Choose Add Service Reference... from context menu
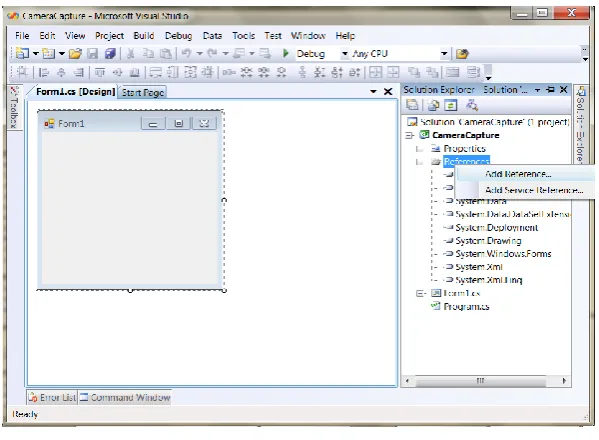 click(526, 190)
